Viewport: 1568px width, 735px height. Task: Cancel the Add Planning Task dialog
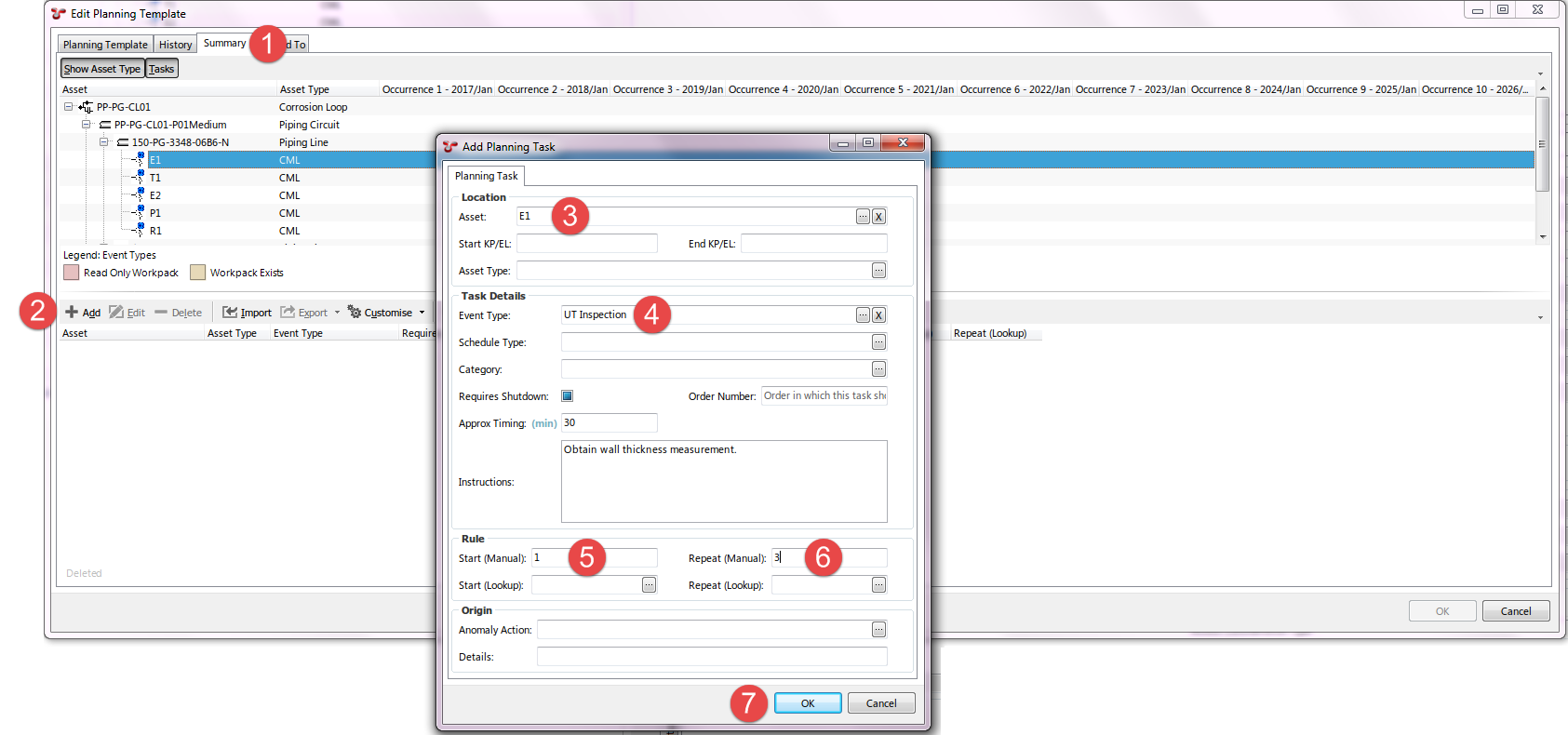pyautogui.click(x=881, y=703)
